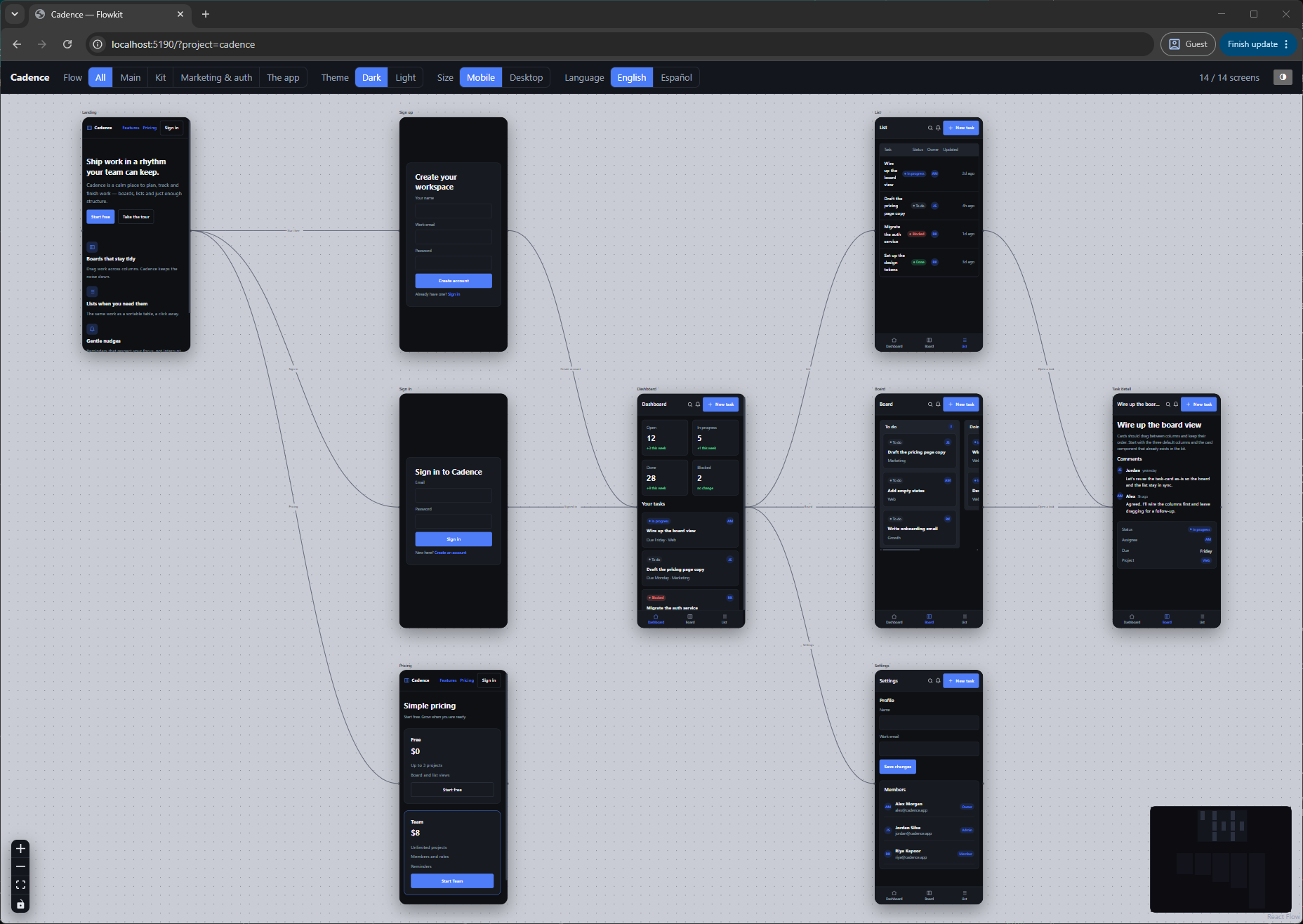Viewport: 1303px width, 924px height.
Task: Filter flow to Marketing & auth
Action: pos(216,77)
